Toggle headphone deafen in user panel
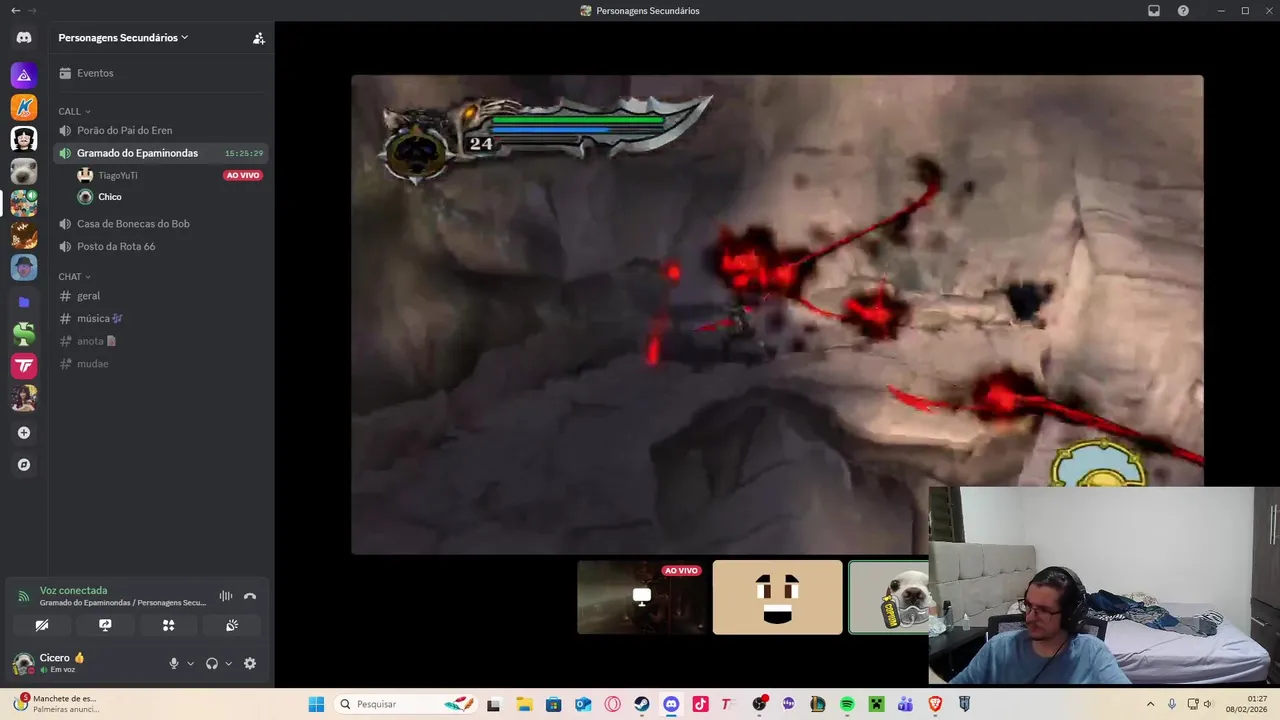 tap(212, 663)
